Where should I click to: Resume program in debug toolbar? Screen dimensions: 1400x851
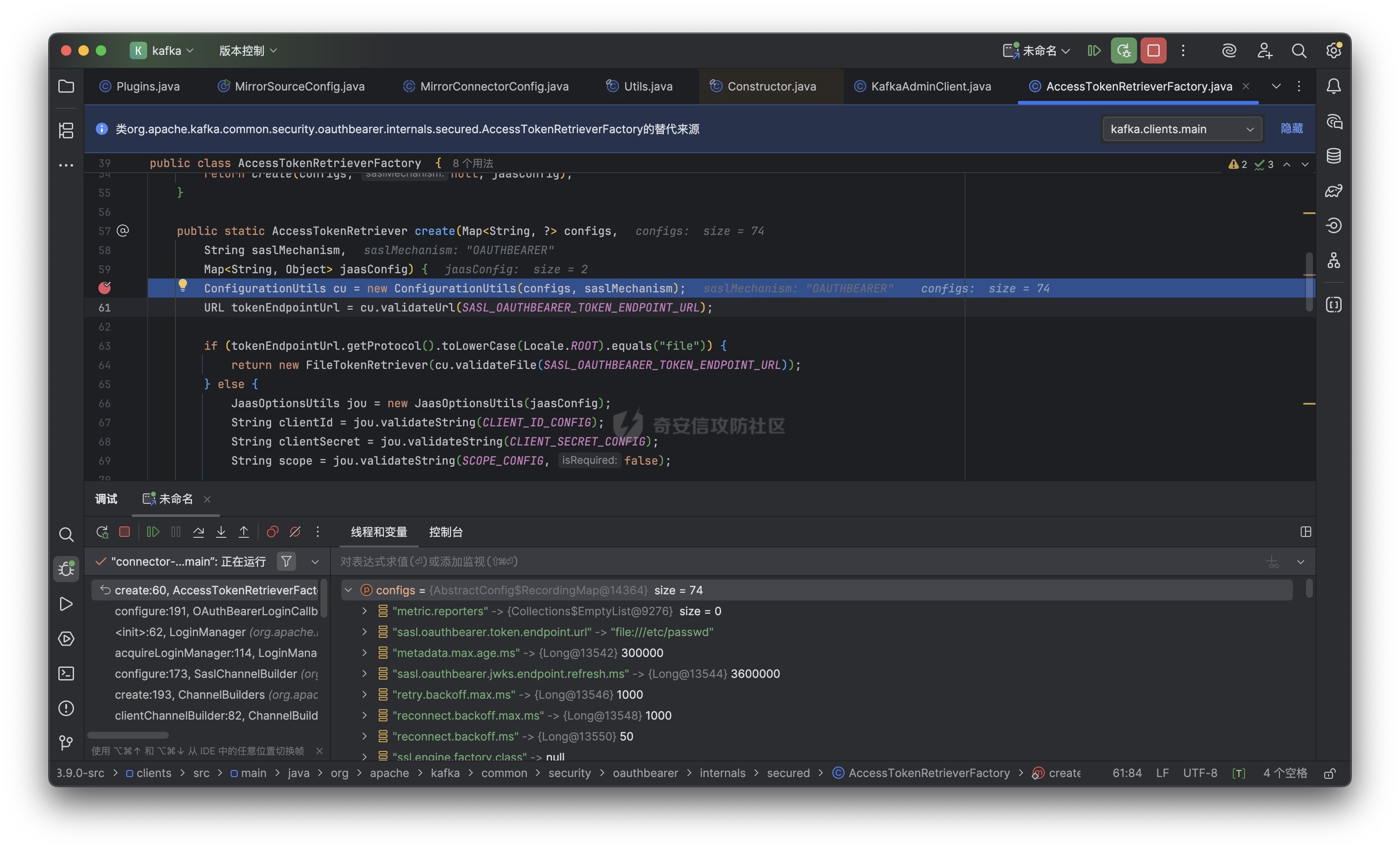(x=153, y=532)
